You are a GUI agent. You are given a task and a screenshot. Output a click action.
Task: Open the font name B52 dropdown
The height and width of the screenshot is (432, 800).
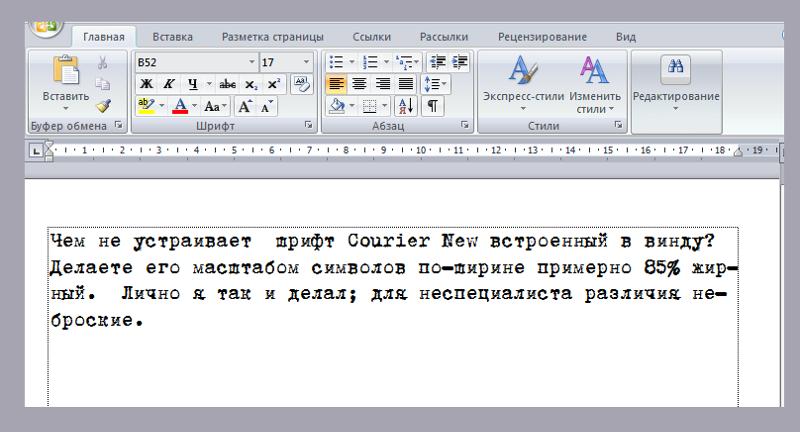252,62
